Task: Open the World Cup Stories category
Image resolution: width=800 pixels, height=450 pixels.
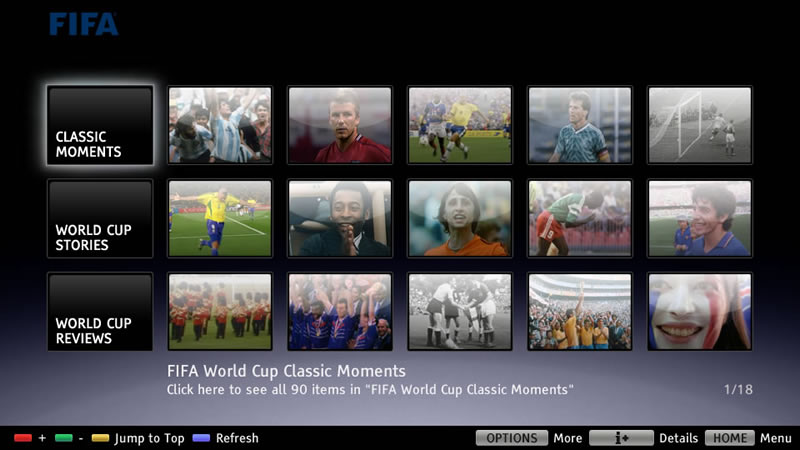Action: coord(100,219)
